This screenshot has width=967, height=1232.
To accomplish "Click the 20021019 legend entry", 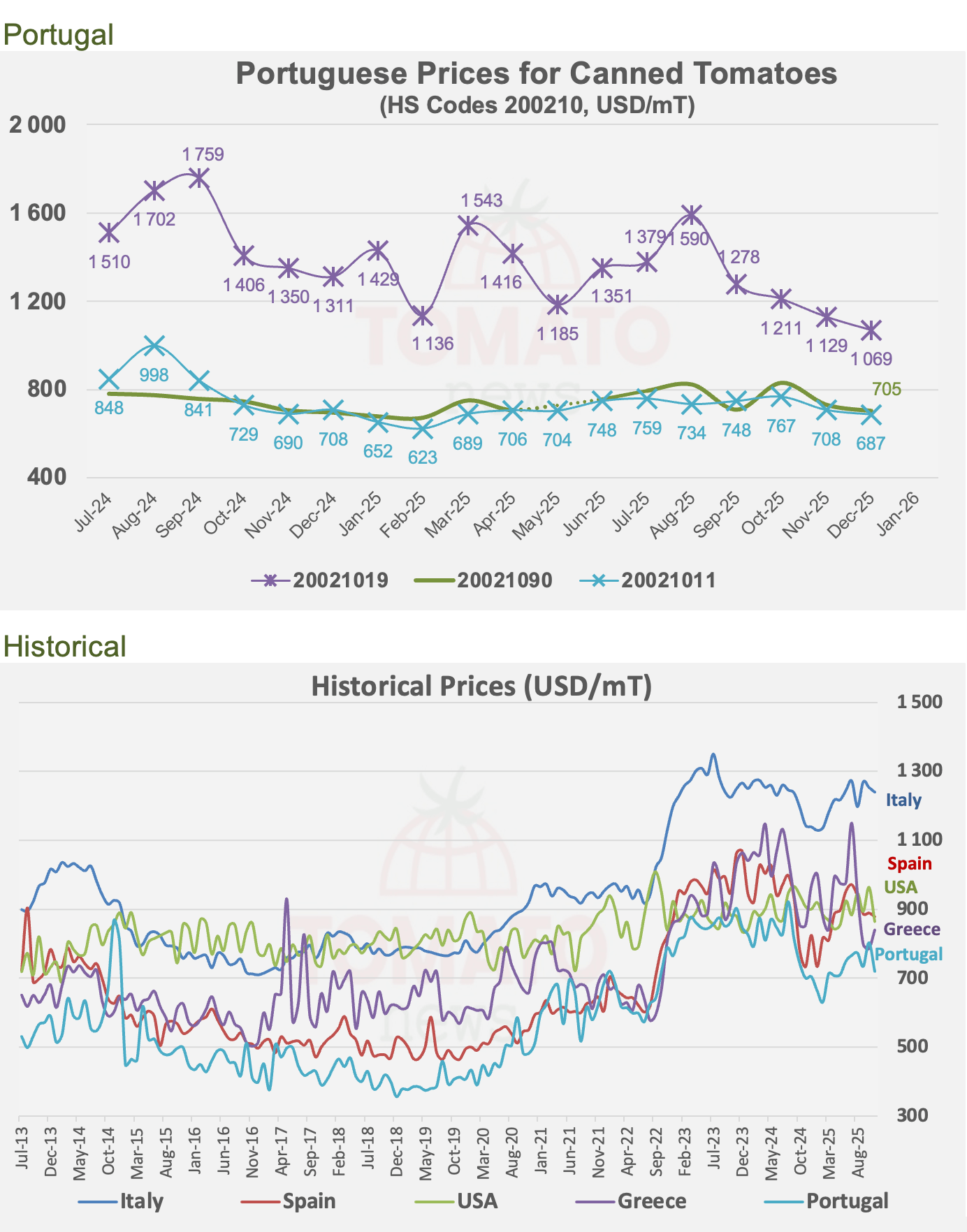I will pyautogui.click(x=320, y=580).
